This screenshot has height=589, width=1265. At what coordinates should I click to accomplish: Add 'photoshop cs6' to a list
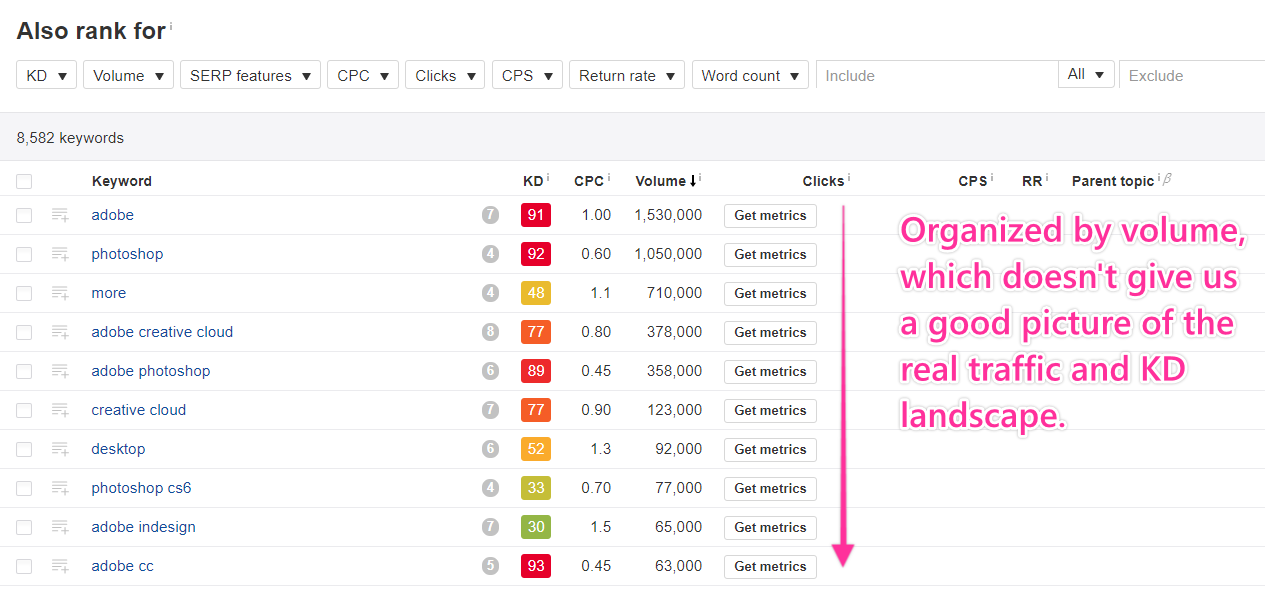click(x=60, y=488)
